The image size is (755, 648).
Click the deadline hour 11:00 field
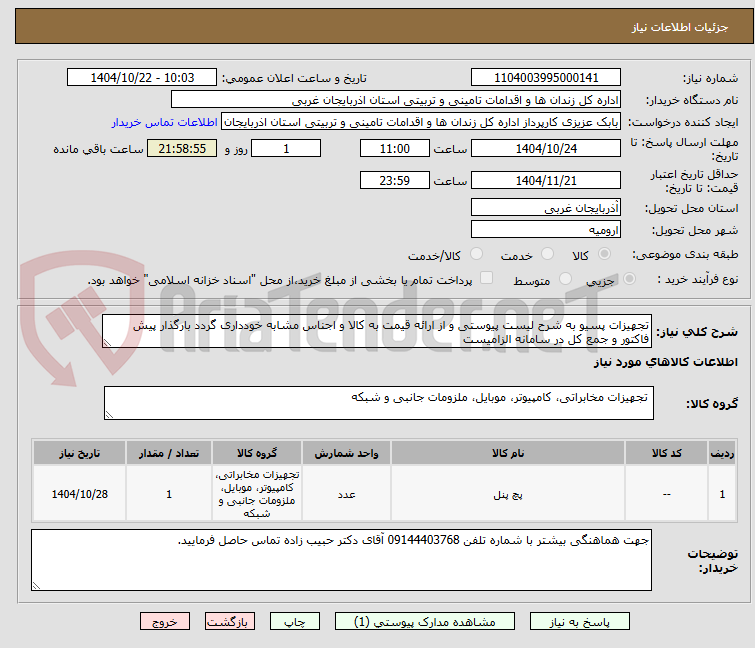[394, 148]
